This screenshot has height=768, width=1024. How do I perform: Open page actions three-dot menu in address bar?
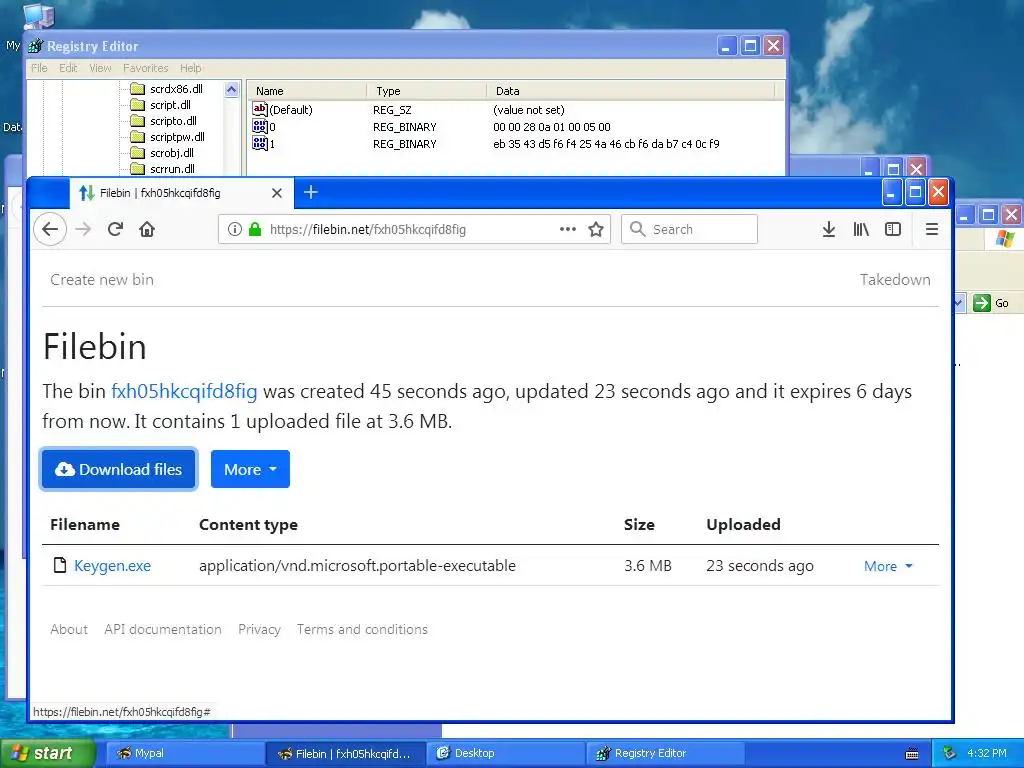click(568, 229)
